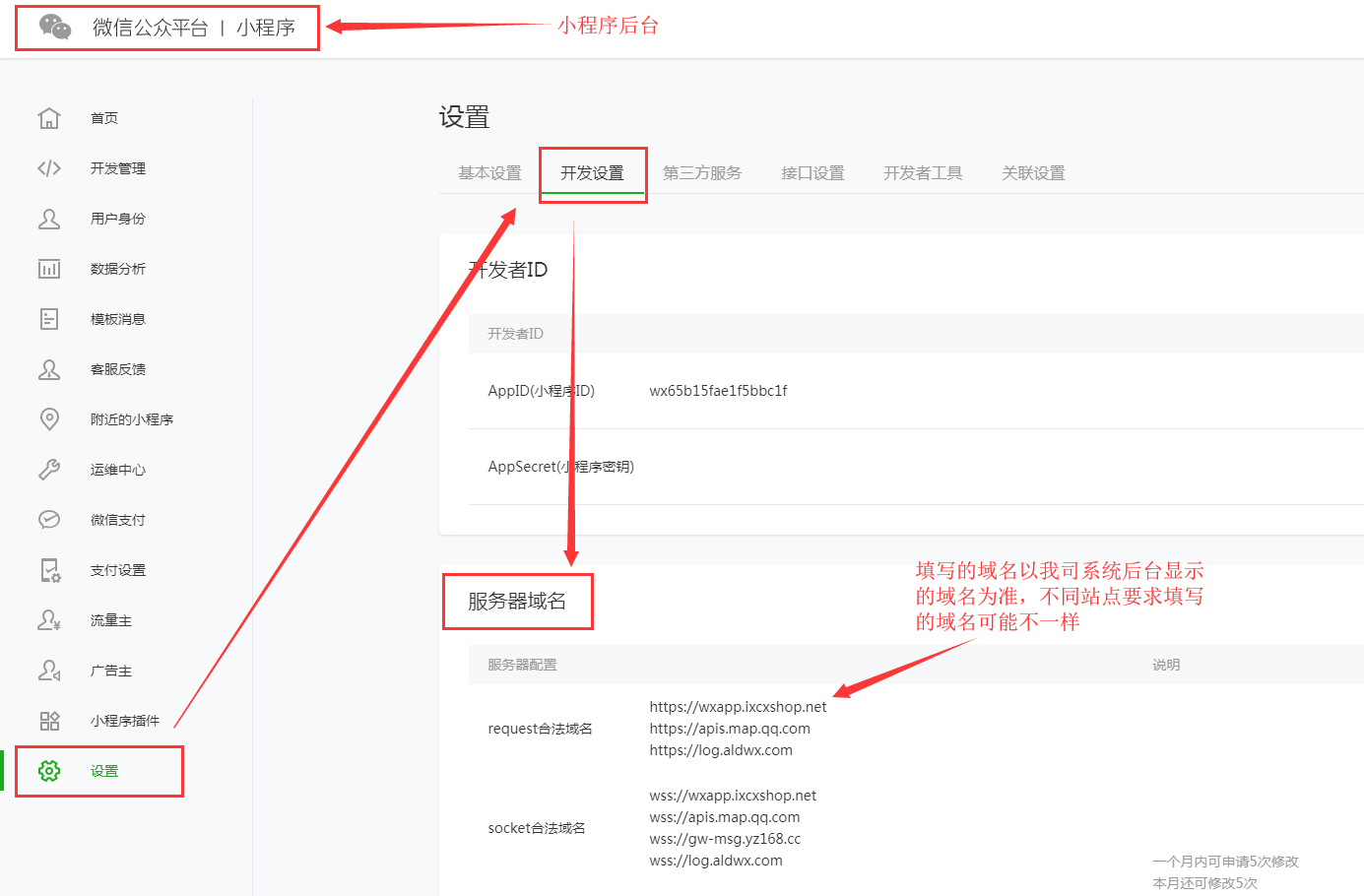This screenshot has width=1364, height=896.
Task: Click the request合法域名 label
Action: 540,729
